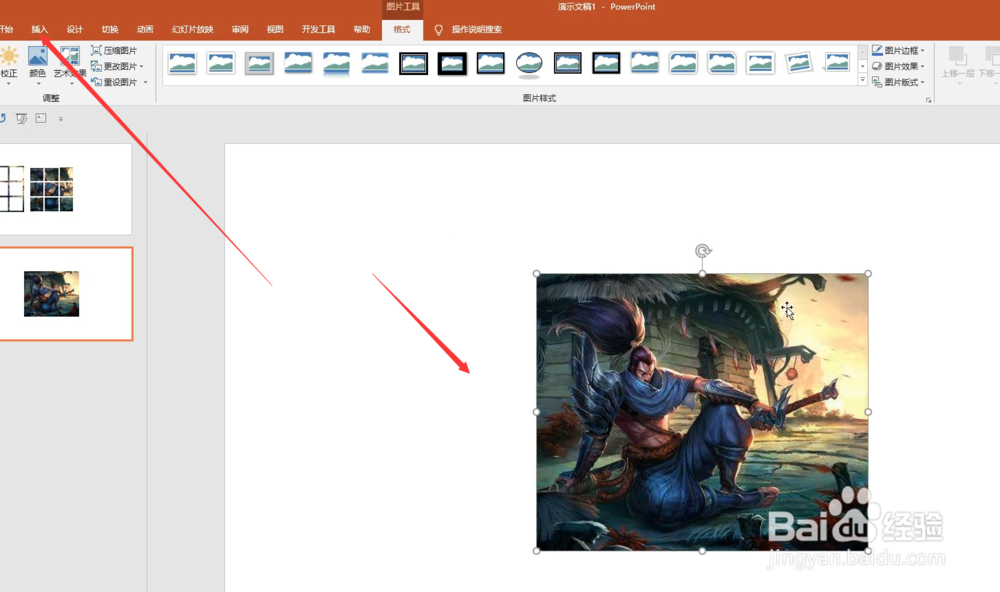Expand the full picture styles gallery
Viewport: 1000px width, 592px height.
coord(863,80)
